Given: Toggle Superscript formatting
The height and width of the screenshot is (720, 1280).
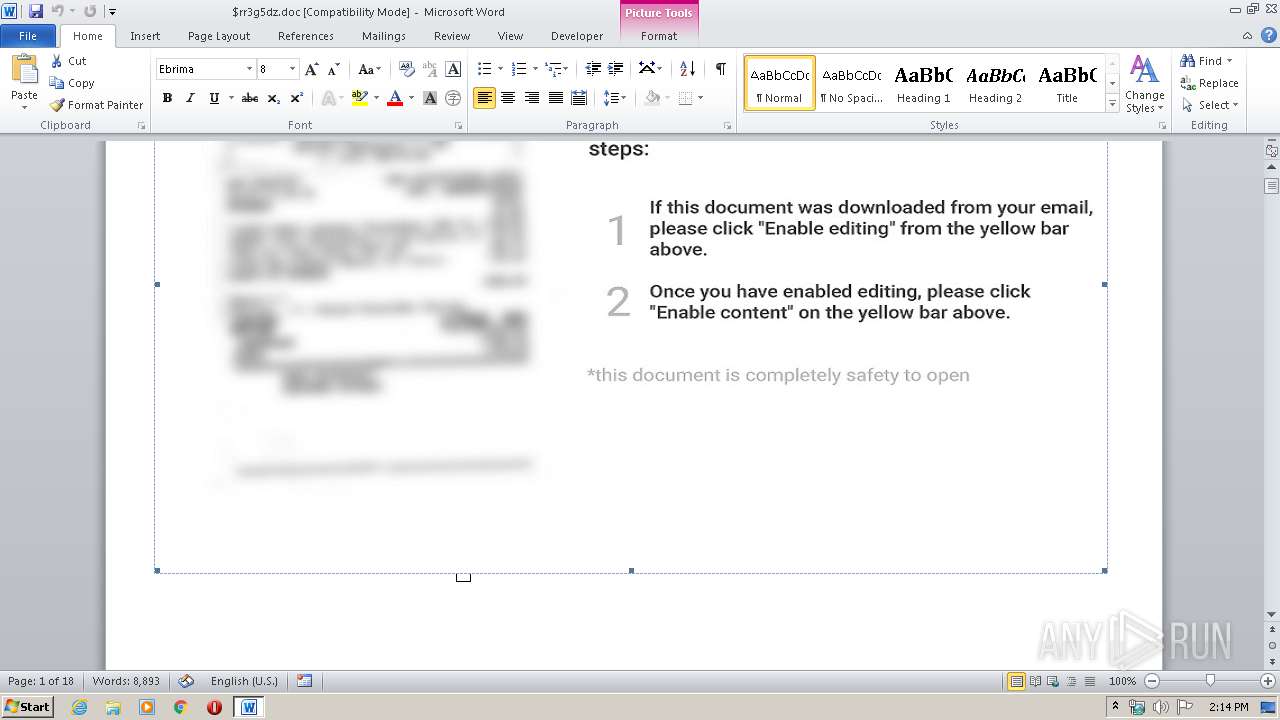Looking at the screenshot, I should tap(296, 98).
